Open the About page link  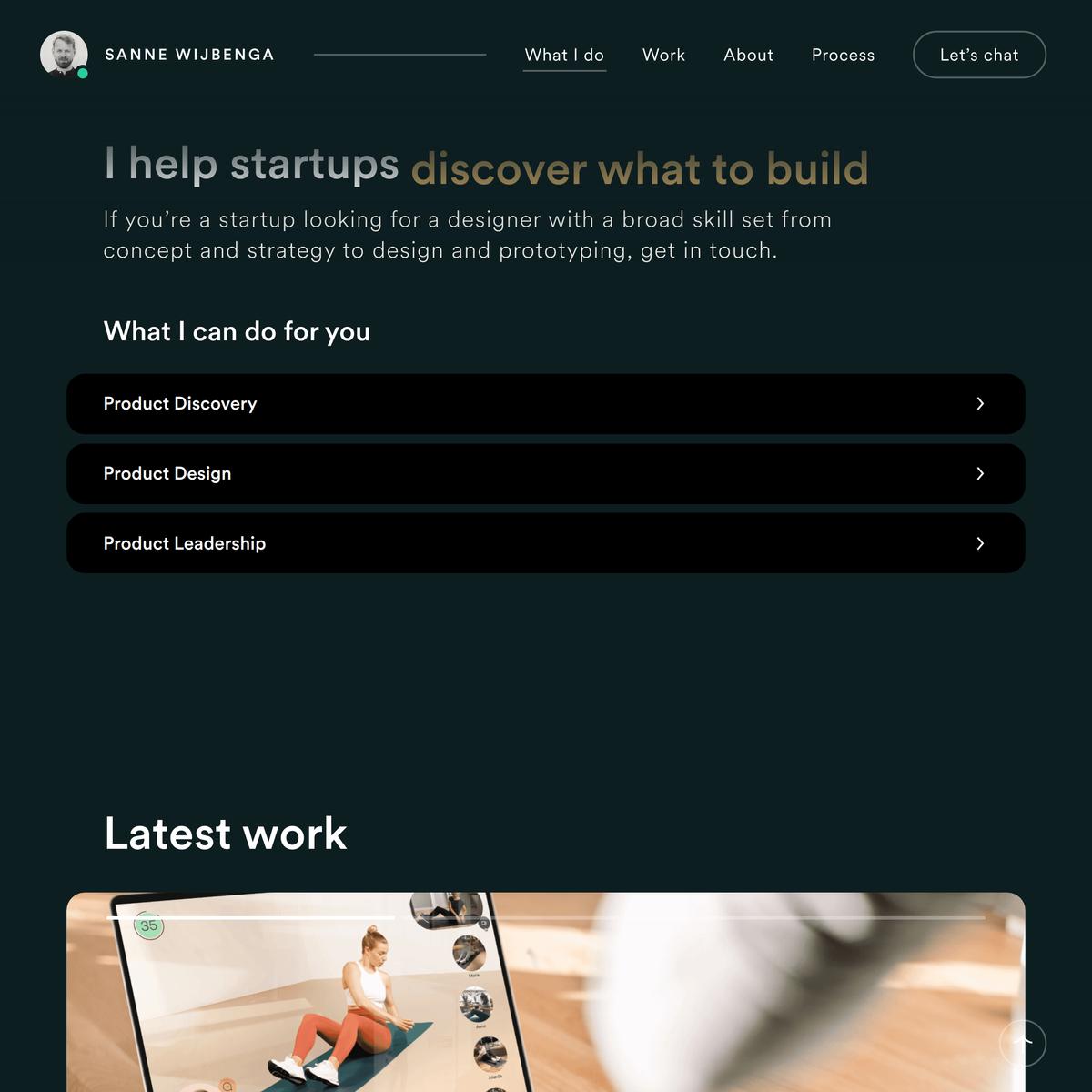point(748,55)
